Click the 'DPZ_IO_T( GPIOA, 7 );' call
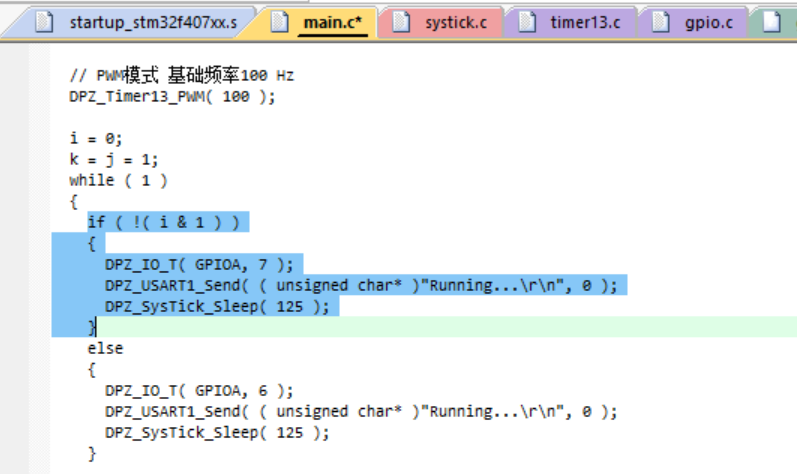The width and height of the screenshot is (797, 474). pyautogui.click(x=199, y=264)
